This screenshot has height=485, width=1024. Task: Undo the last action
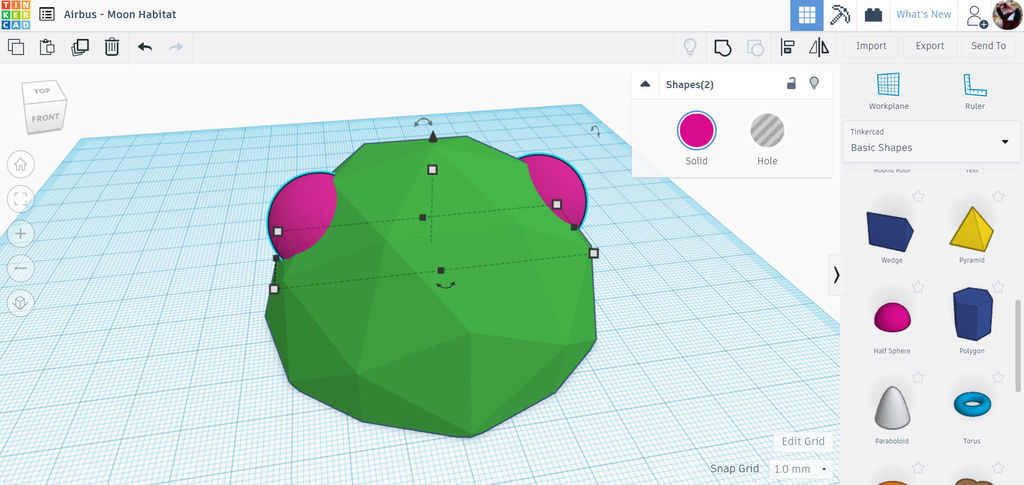click(x=145, y=47)
